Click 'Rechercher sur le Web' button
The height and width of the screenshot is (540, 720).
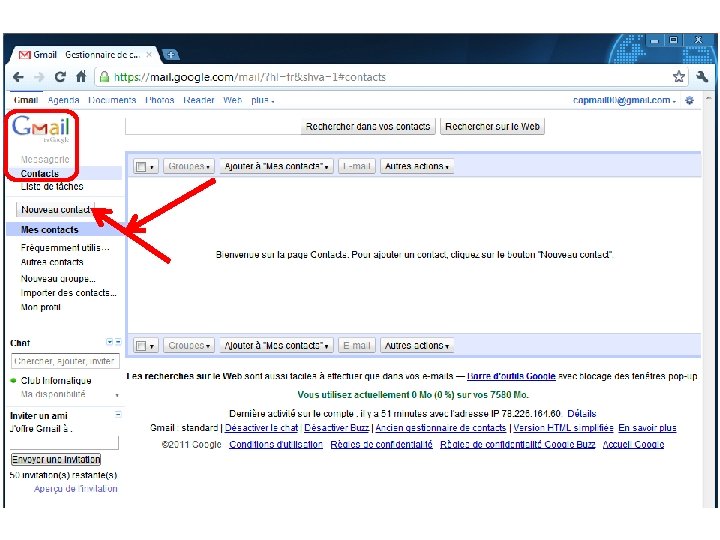pyautogui.click(x=492, y=126)
